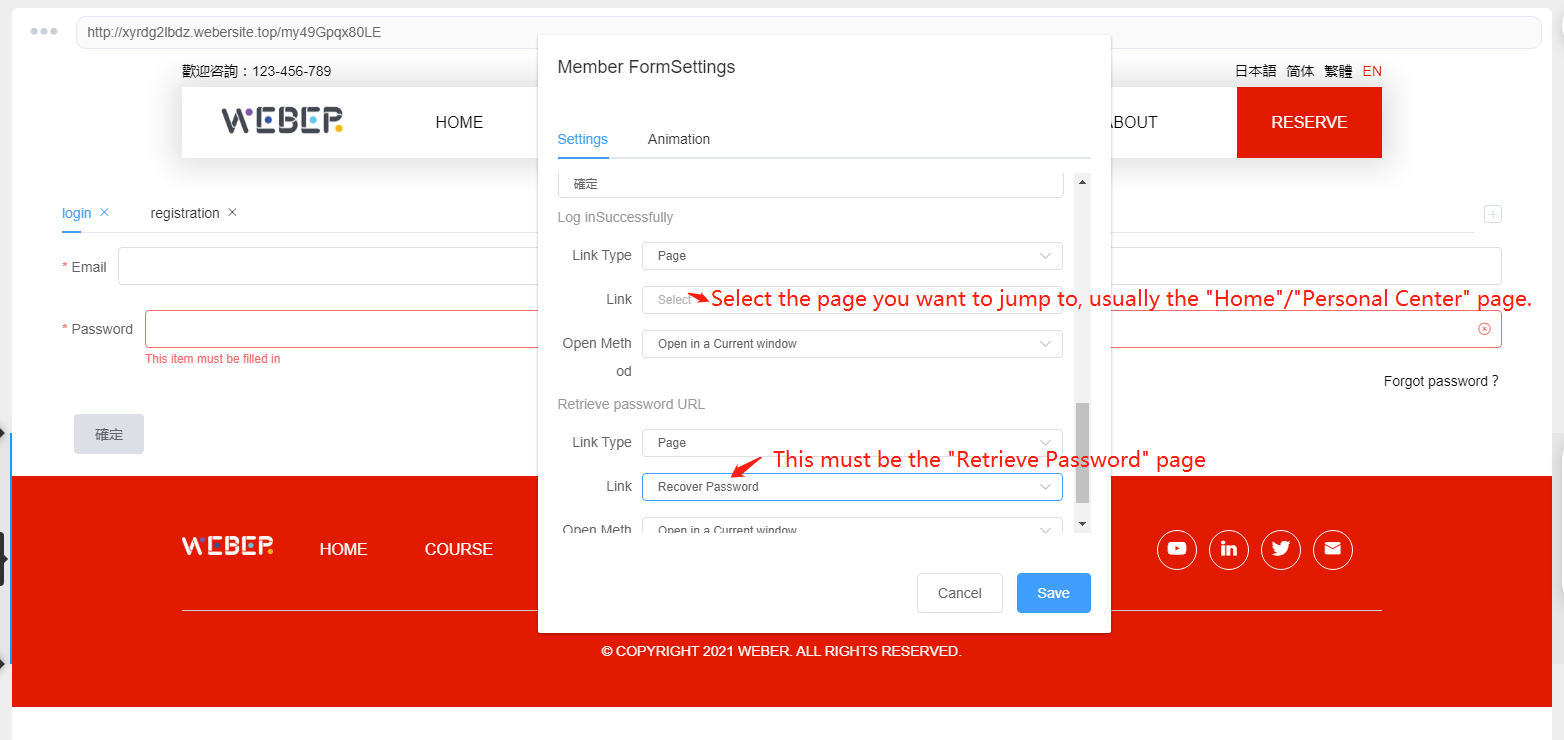Expand the Log in Successfully Link Type dropdown

tap(851, 256)
